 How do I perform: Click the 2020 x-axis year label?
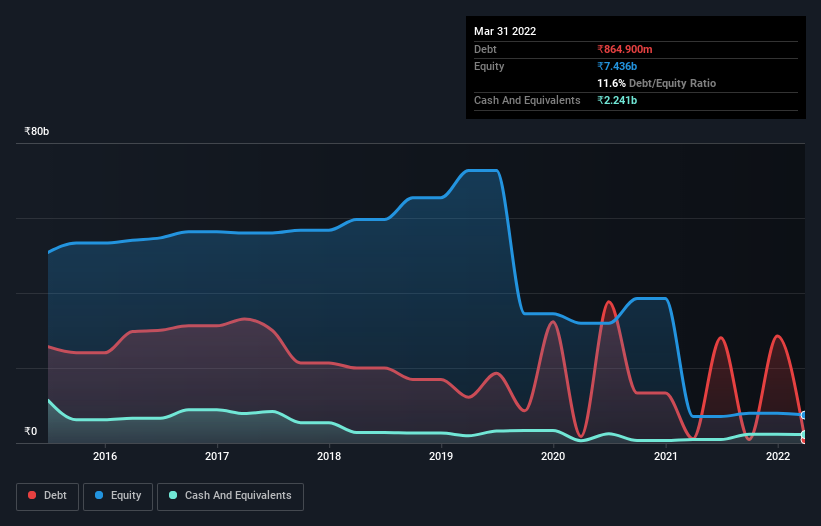coord(553,456)
